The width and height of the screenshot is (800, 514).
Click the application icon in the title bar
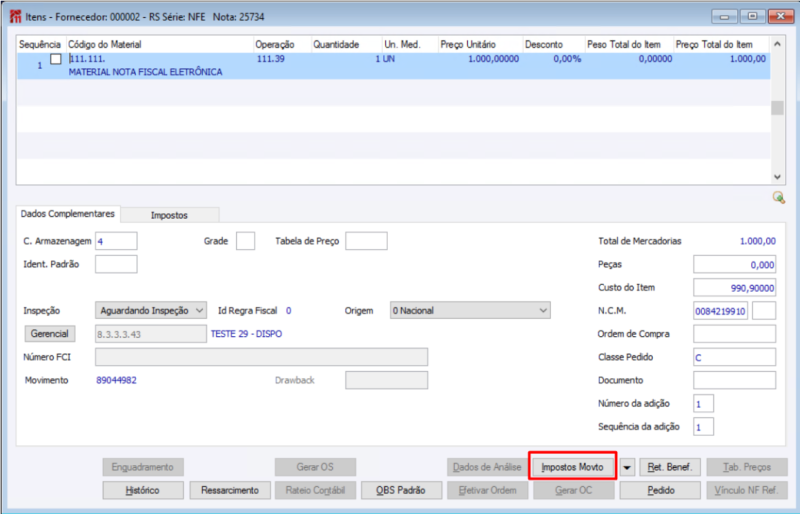click(16, 17)
